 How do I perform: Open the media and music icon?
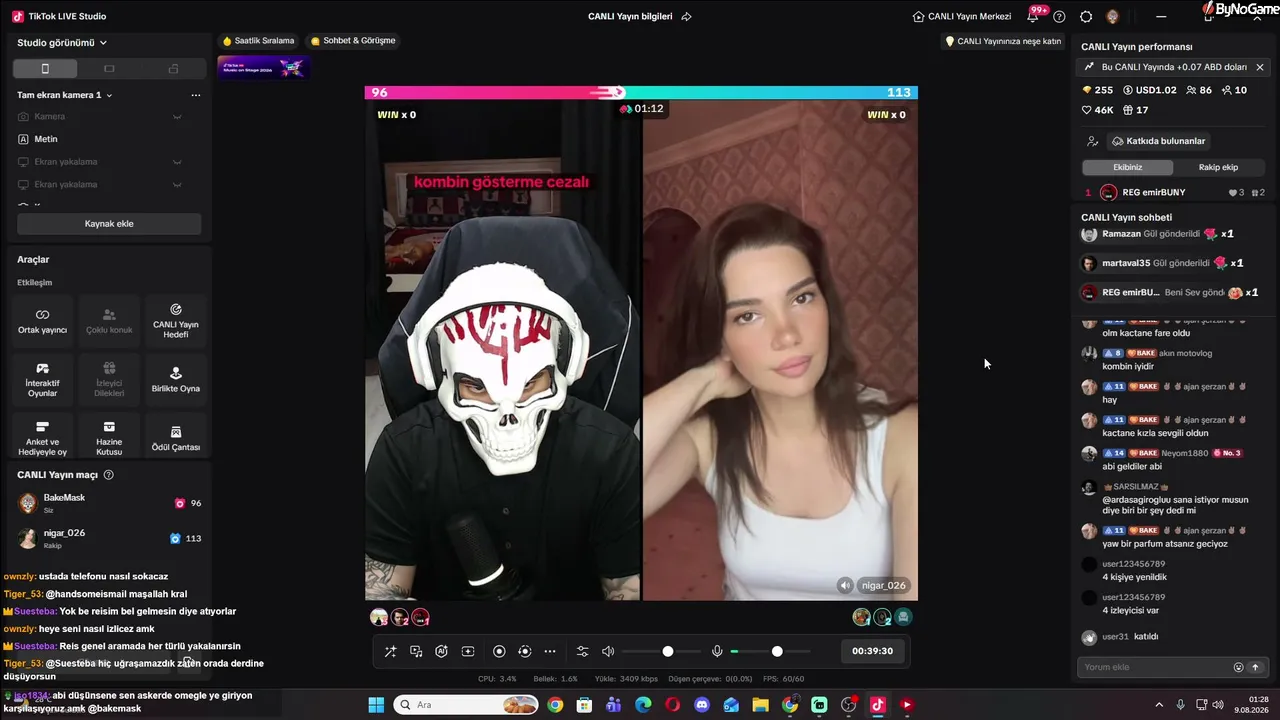(x=416, y=651)
